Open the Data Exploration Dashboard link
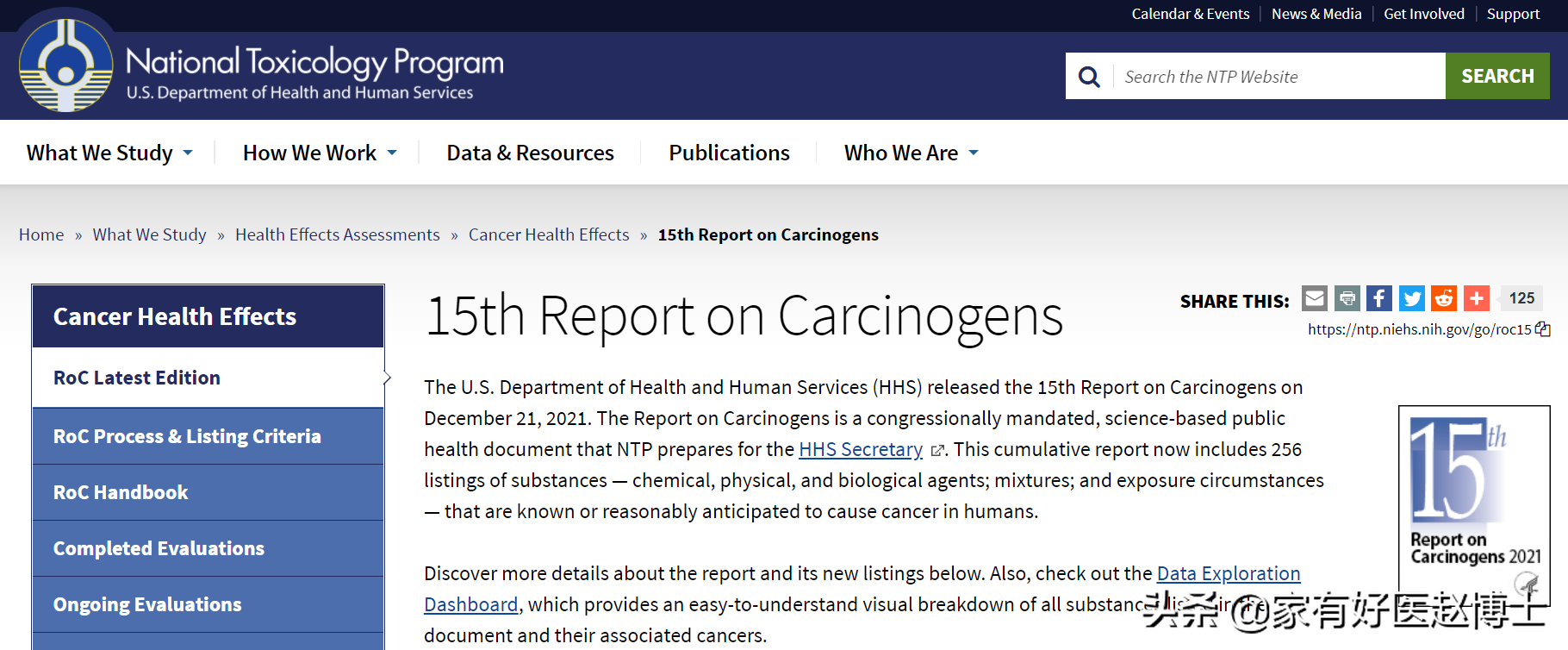 click(1228, 573)
